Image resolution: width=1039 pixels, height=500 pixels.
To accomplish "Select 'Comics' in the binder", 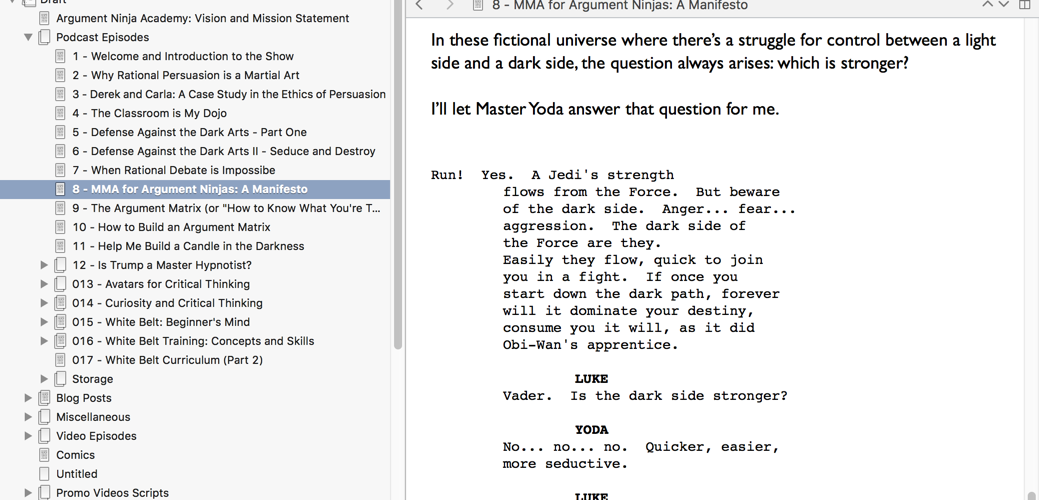I will pyautogui.click(x=76, y=455).
